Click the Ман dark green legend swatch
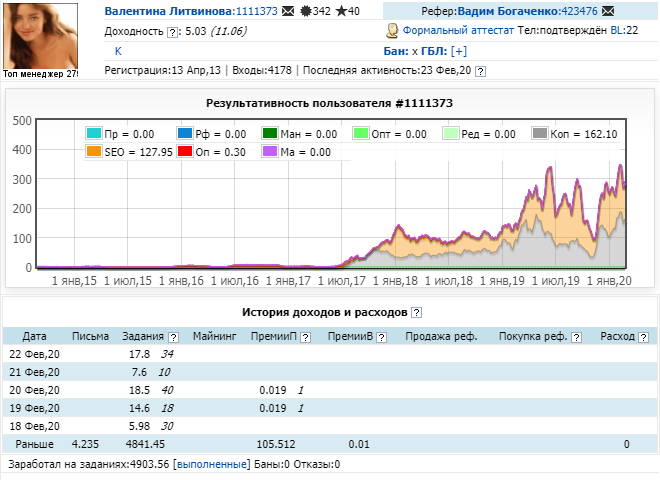 (x=269, y=133)
